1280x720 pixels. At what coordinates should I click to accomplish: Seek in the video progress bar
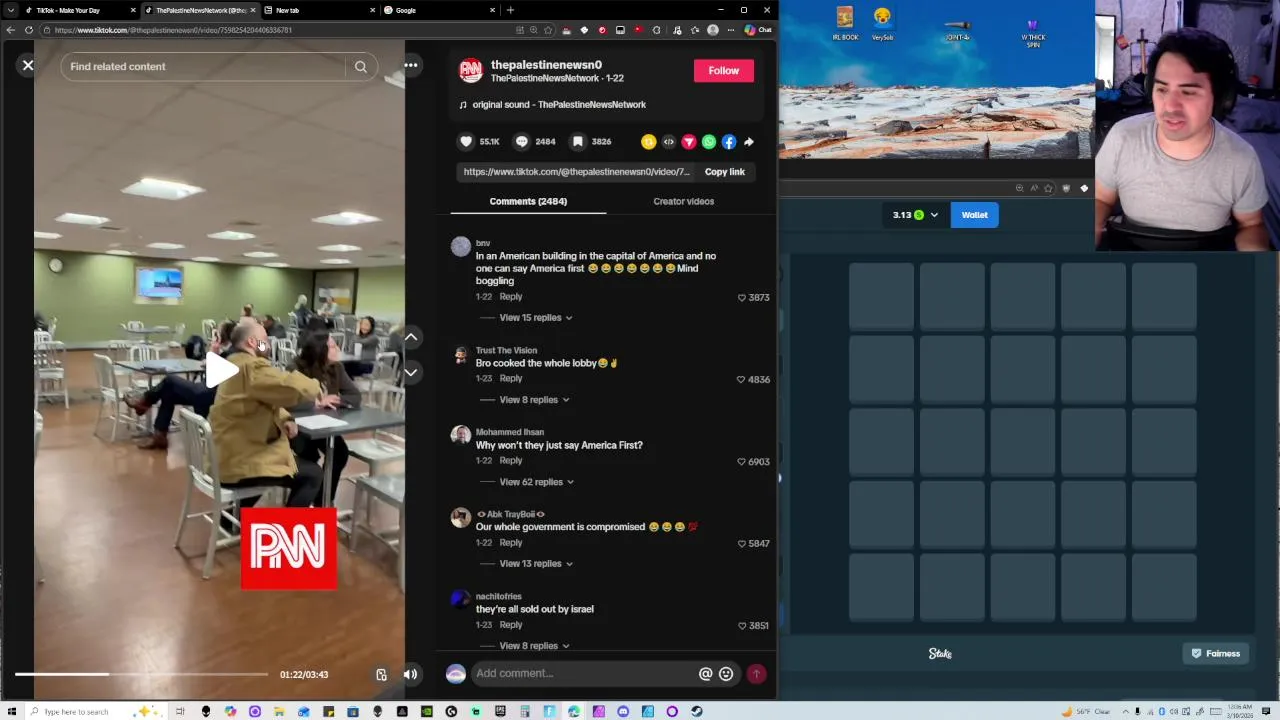click(141, 674)
